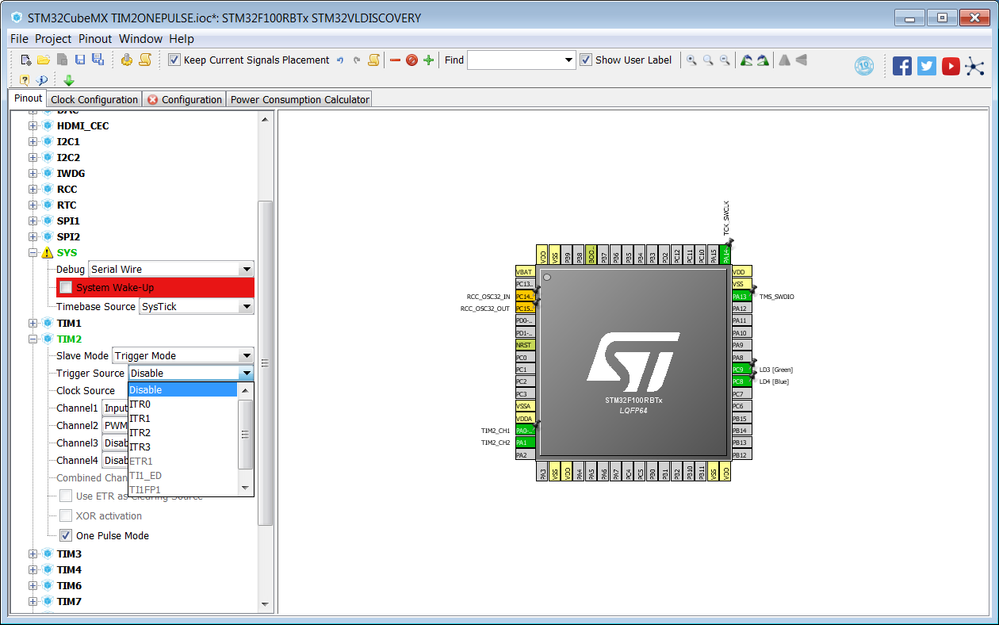Click the zoom out magnifier icon
The image size is (999, 625).
724,60
